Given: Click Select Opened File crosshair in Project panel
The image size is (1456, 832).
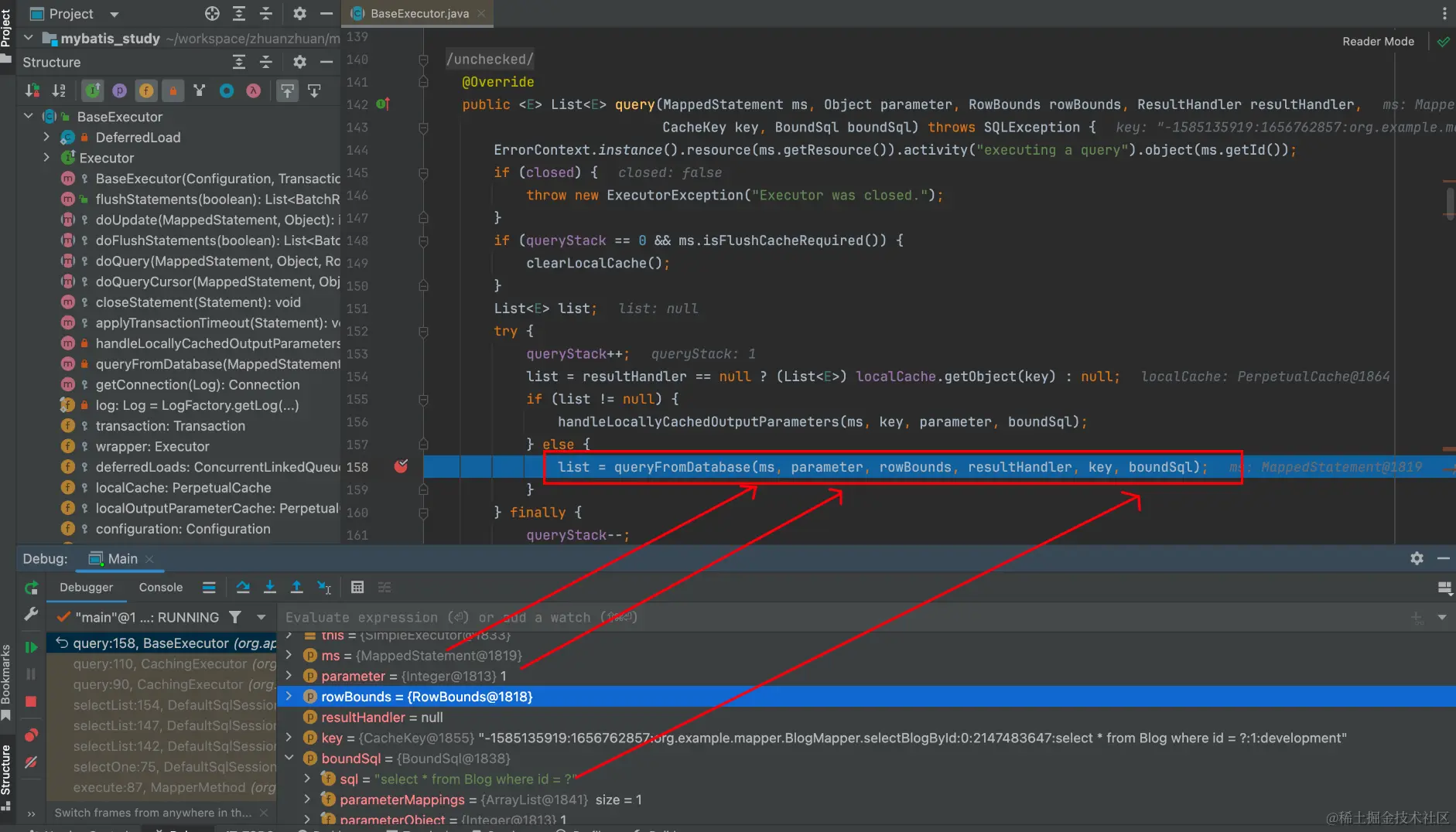Looking at the screenshot, I should pyautogui.click(x=212, y=13).
